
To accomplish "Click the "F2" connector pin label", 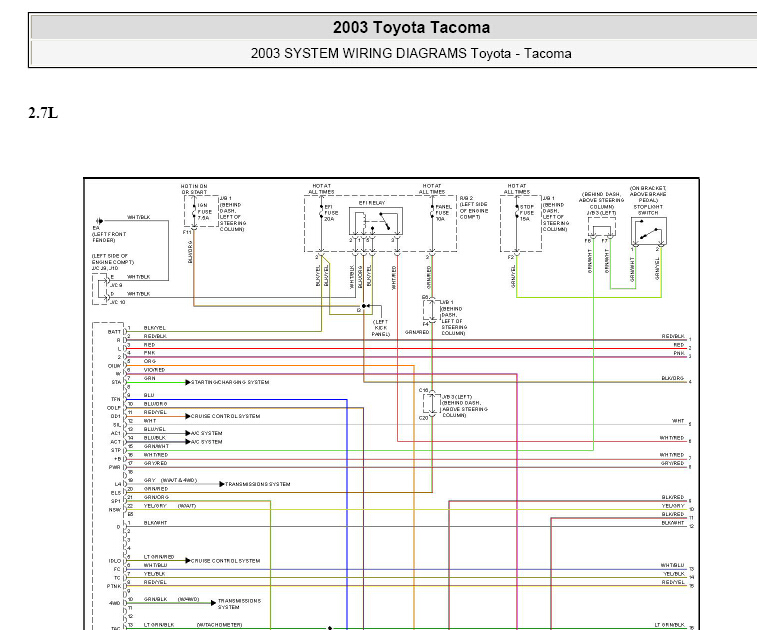I will coord(511,257).
